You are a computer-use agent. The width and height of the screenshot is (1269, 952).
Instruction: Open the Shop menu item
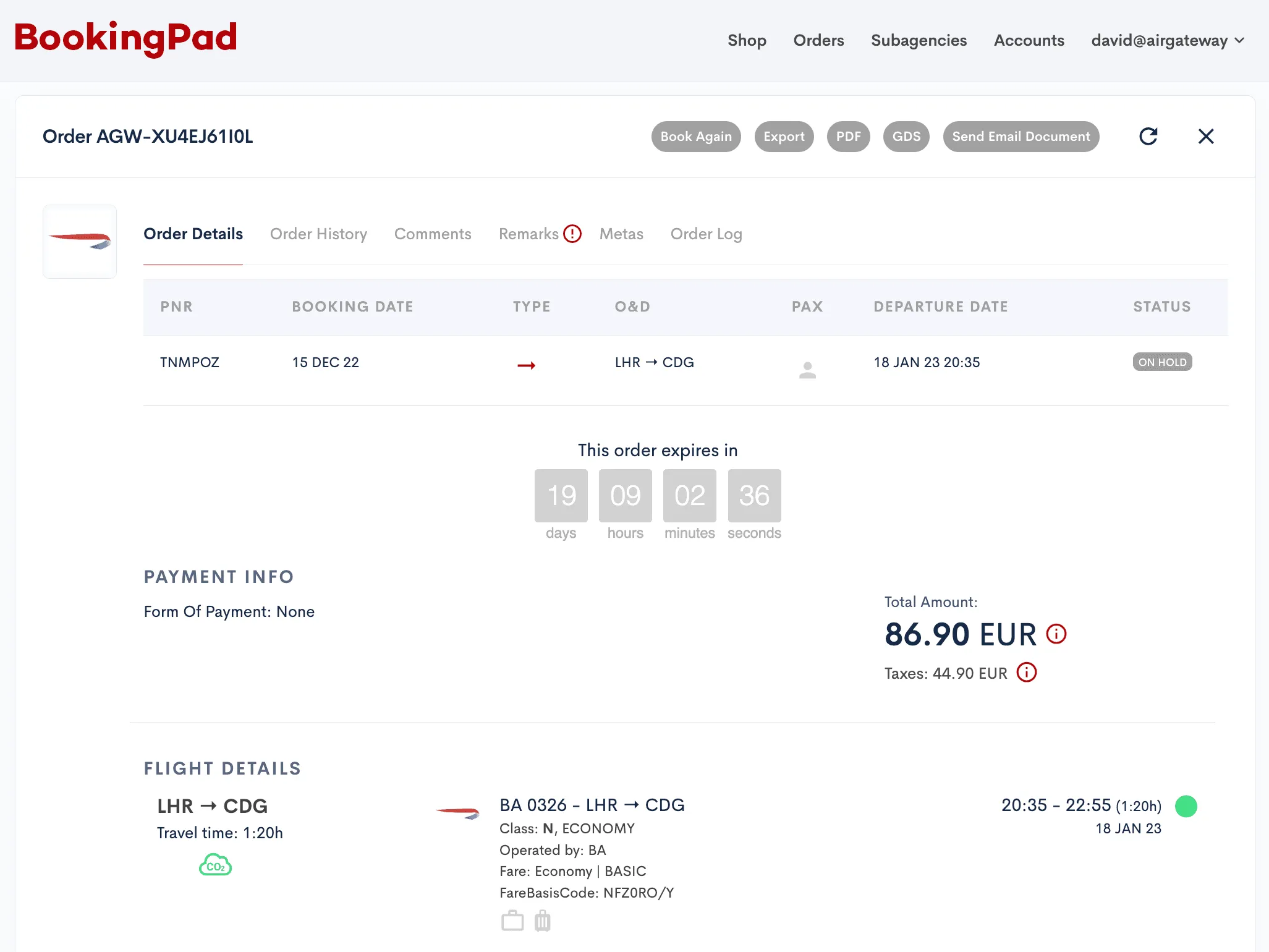(747, 40)
